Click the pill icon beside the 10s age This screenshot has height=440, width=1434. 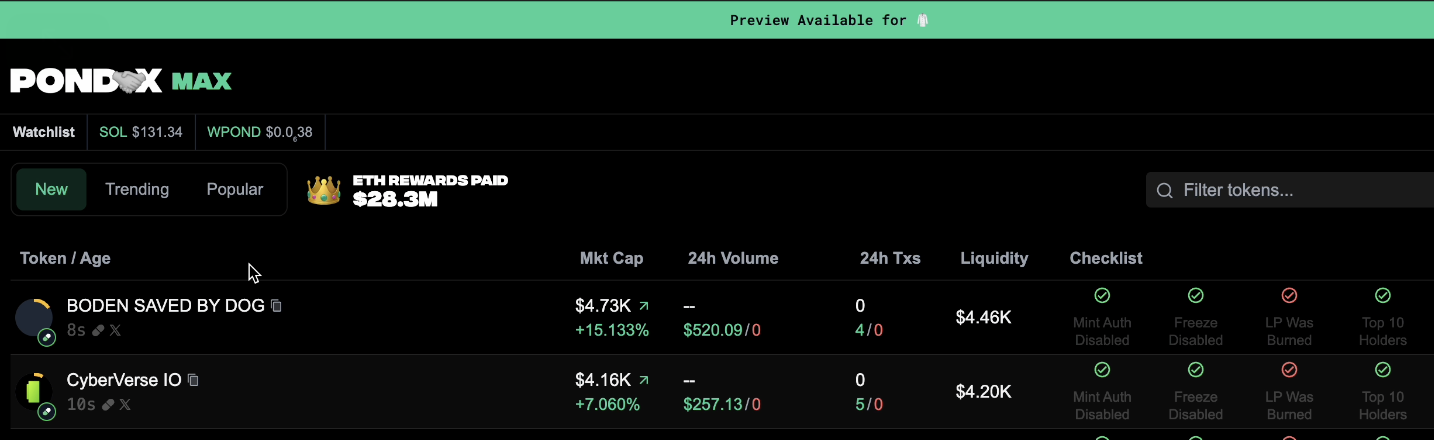click(108, 405)
